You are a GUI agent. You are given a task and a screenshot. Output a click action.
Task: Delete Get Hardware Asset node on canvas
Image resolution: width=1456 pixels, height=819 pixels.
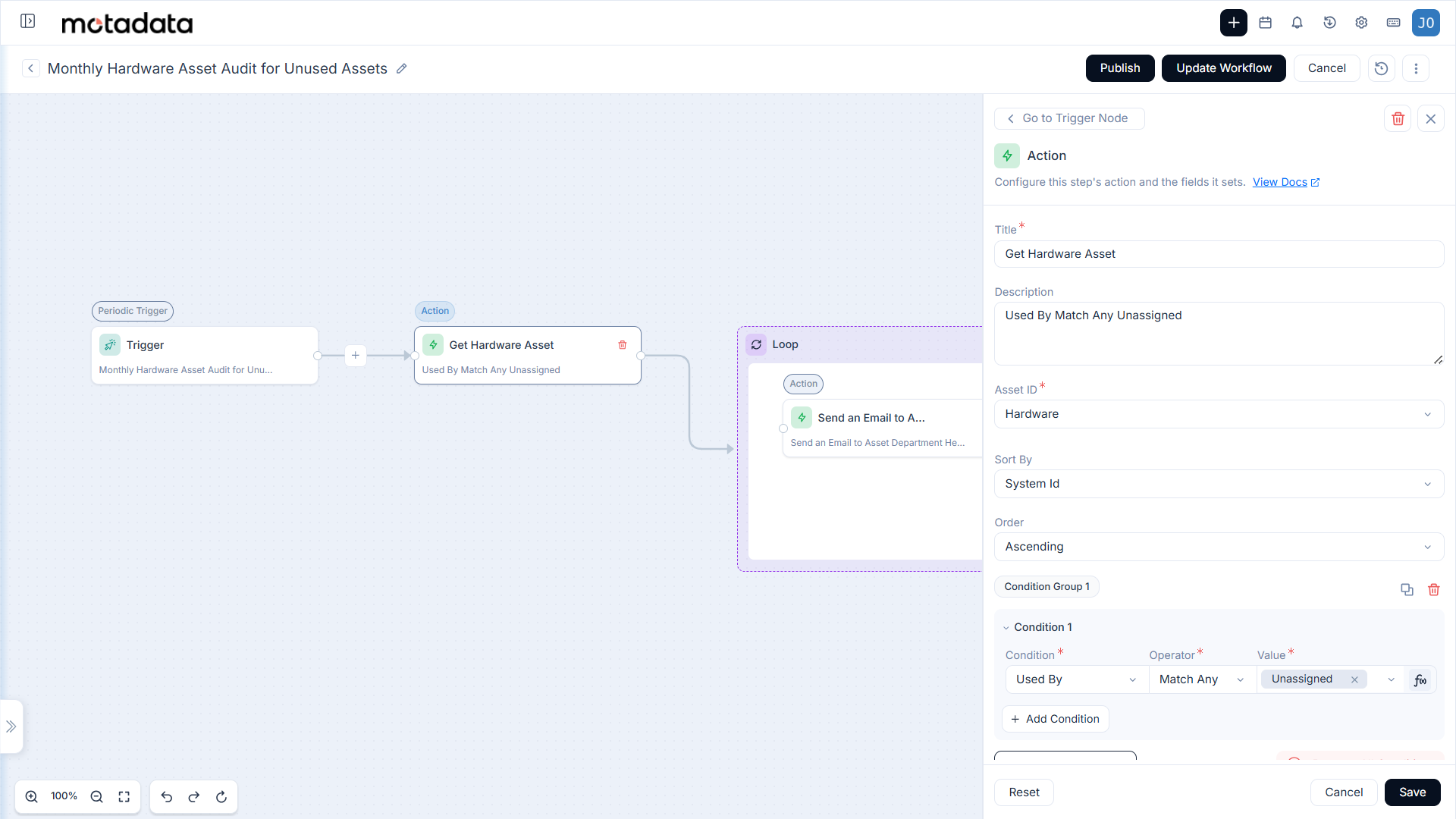point(623,345)
